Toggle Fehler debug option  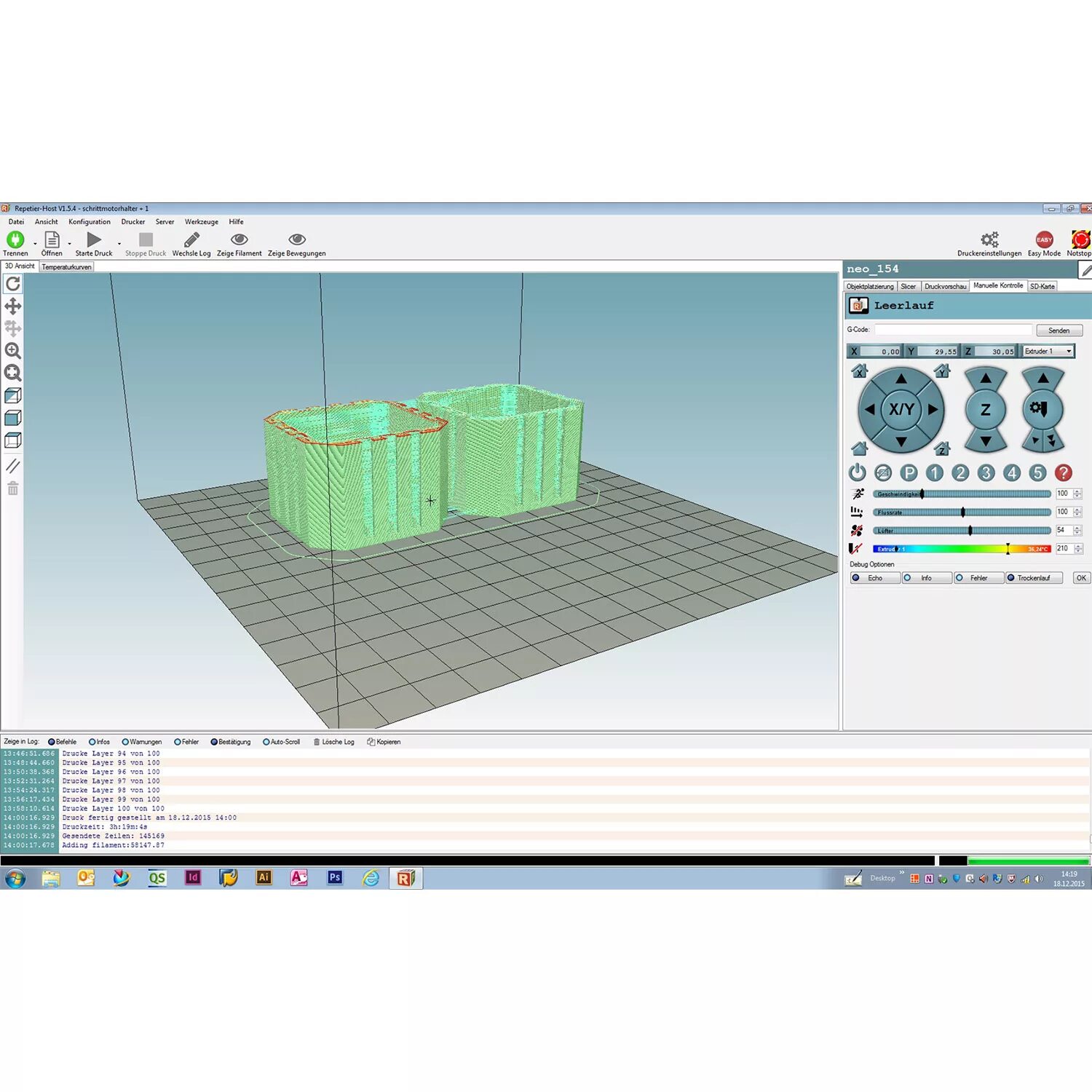[x=978, y=578]
